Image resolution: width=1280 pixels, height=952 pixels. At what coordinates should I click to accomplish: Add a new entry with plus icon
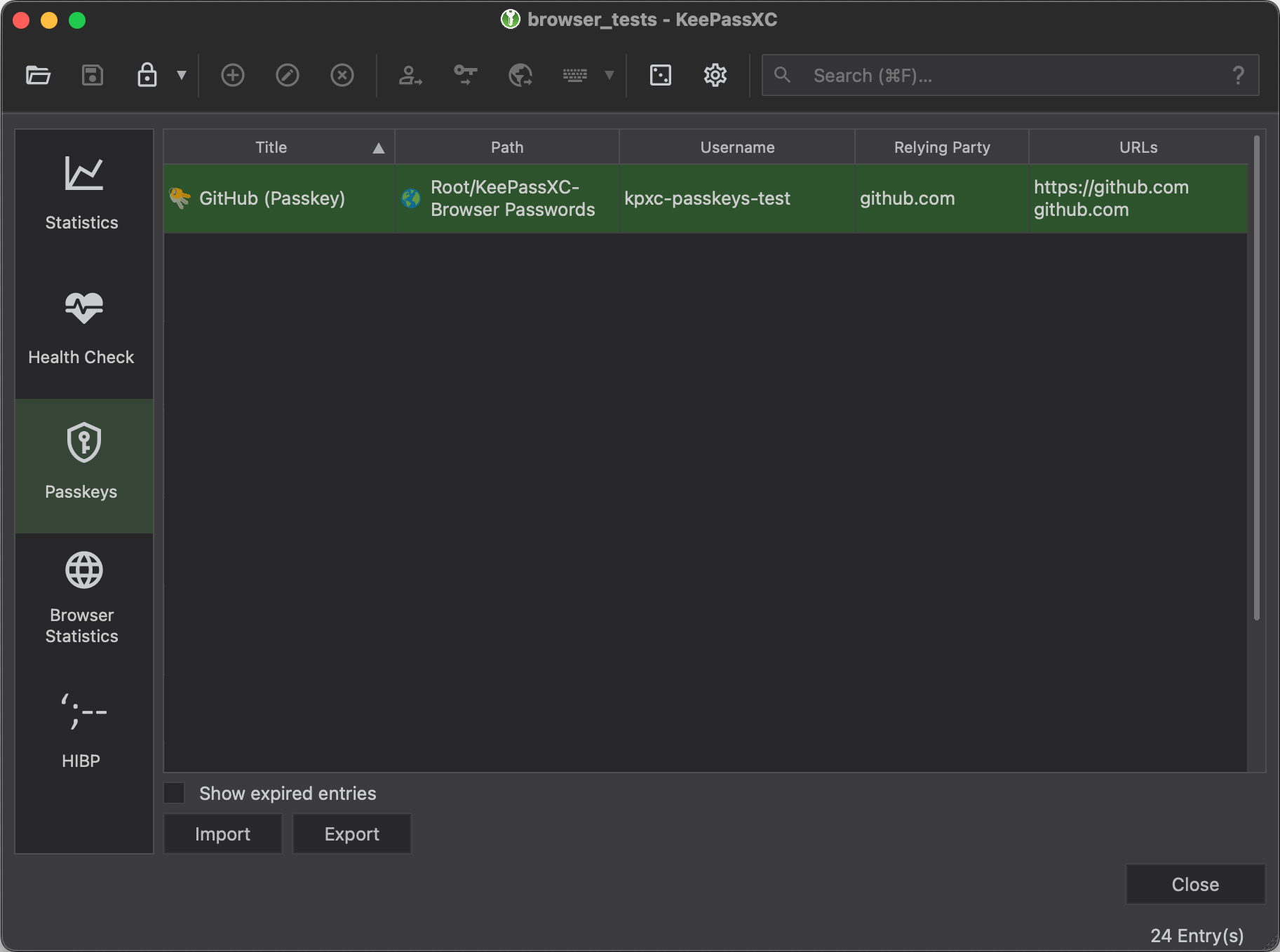point(233,75)
